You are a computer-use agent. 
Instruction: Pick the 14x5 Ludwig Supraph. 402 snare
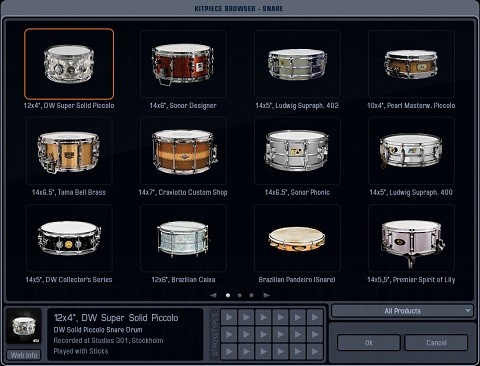297,64
